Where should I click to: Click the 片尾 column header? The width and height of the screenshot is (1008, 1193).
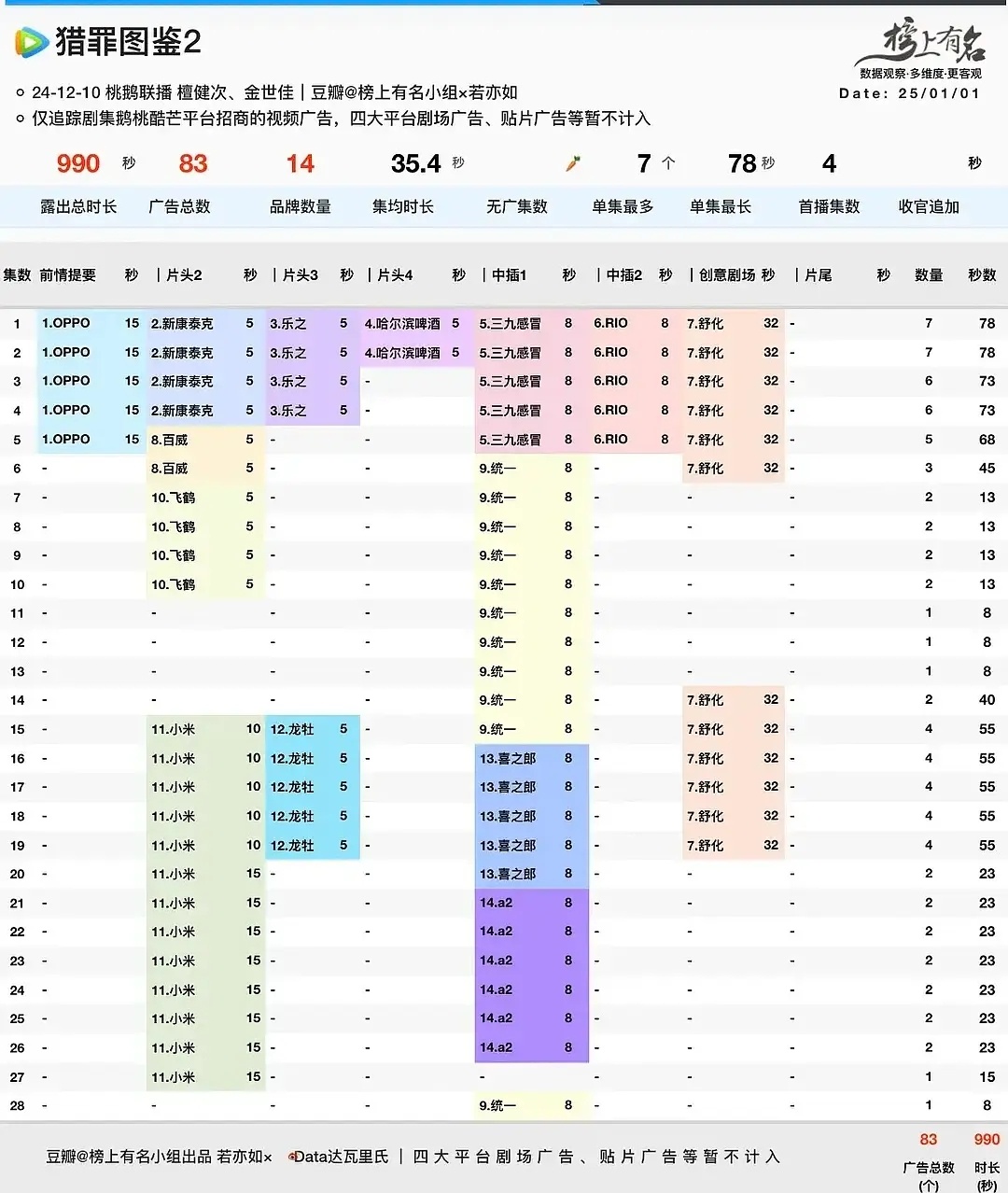[x=818, y=274]
